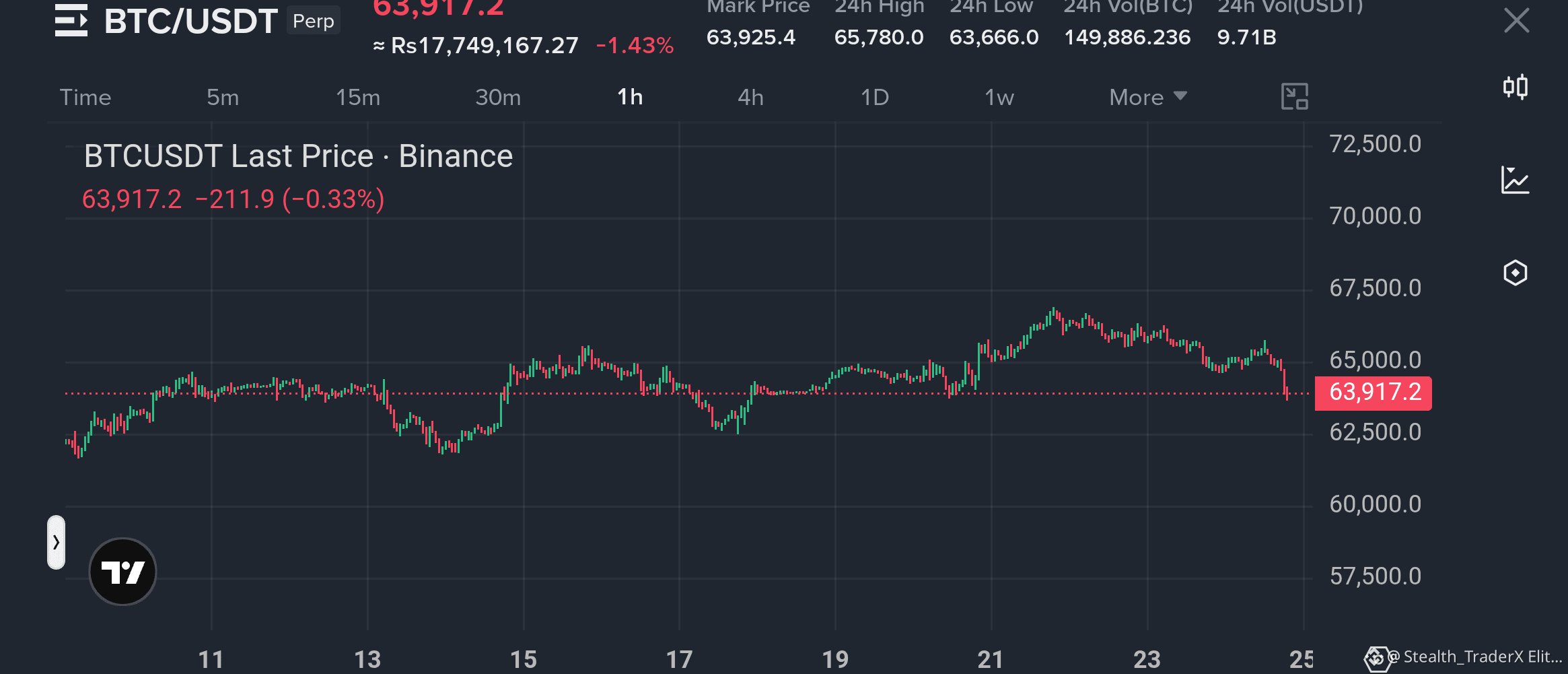Image resolution: width=1568 pixels, height=674 pixels.
Task: Click the date label 11 on time axis
Action: click(211, 659)
